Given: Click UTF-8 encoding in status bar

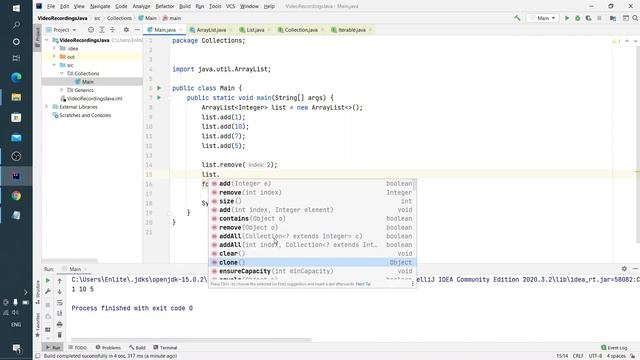Looking at the screenshot, I should click(595, 356).
